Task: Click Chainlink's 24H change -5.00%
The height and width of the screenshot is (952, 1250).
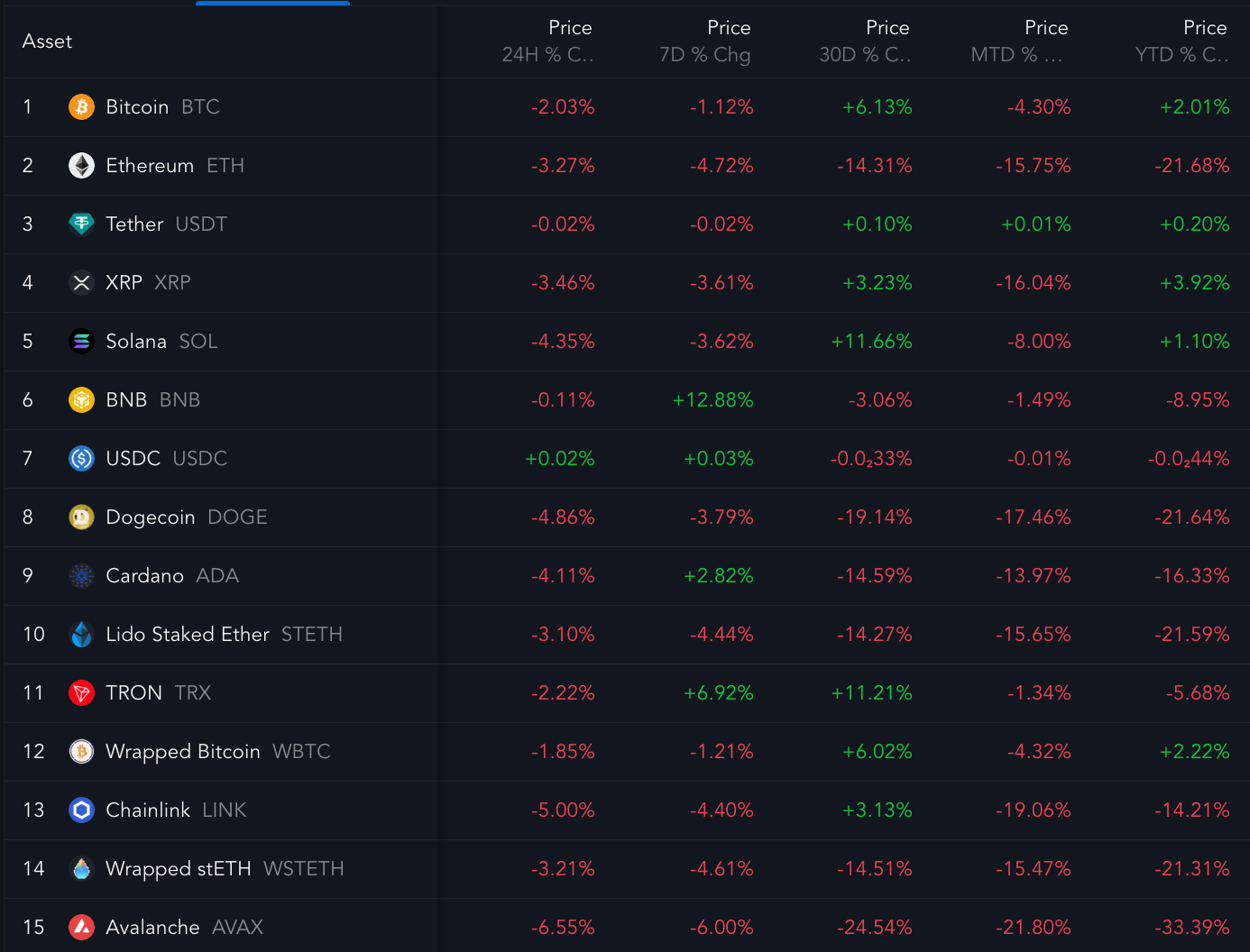Action: [563, 810]
